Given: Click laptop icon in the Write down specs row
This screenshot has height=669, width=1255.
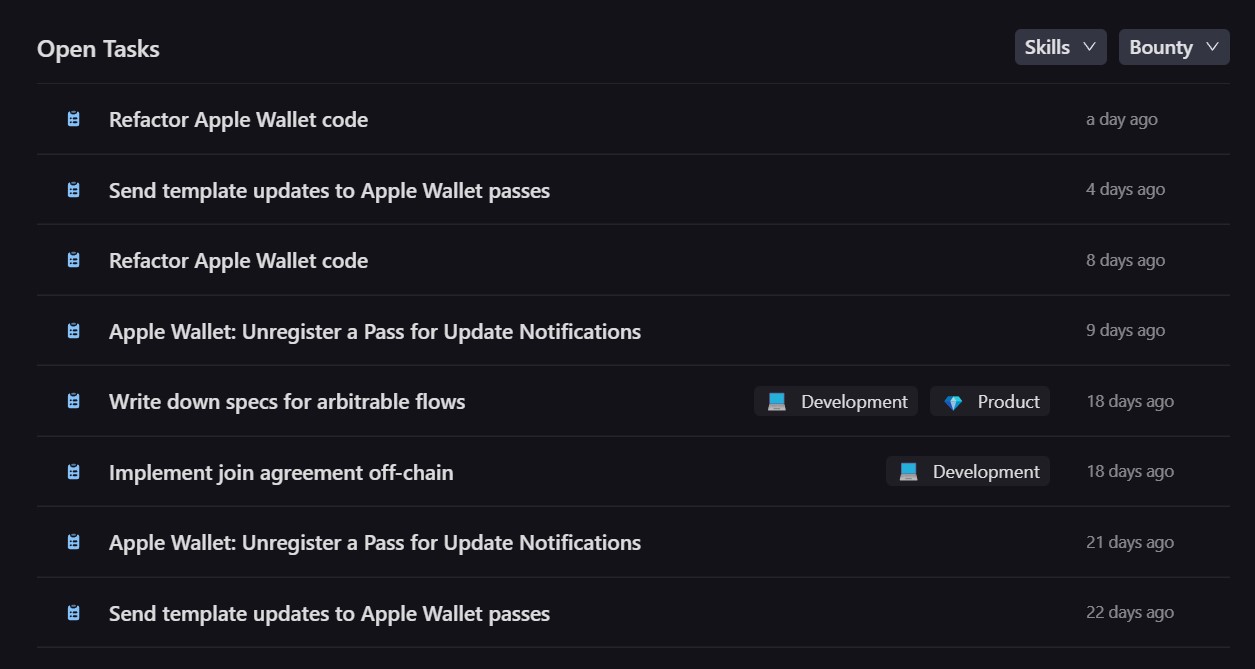Looking at the screenshot, I should point(776,402).
